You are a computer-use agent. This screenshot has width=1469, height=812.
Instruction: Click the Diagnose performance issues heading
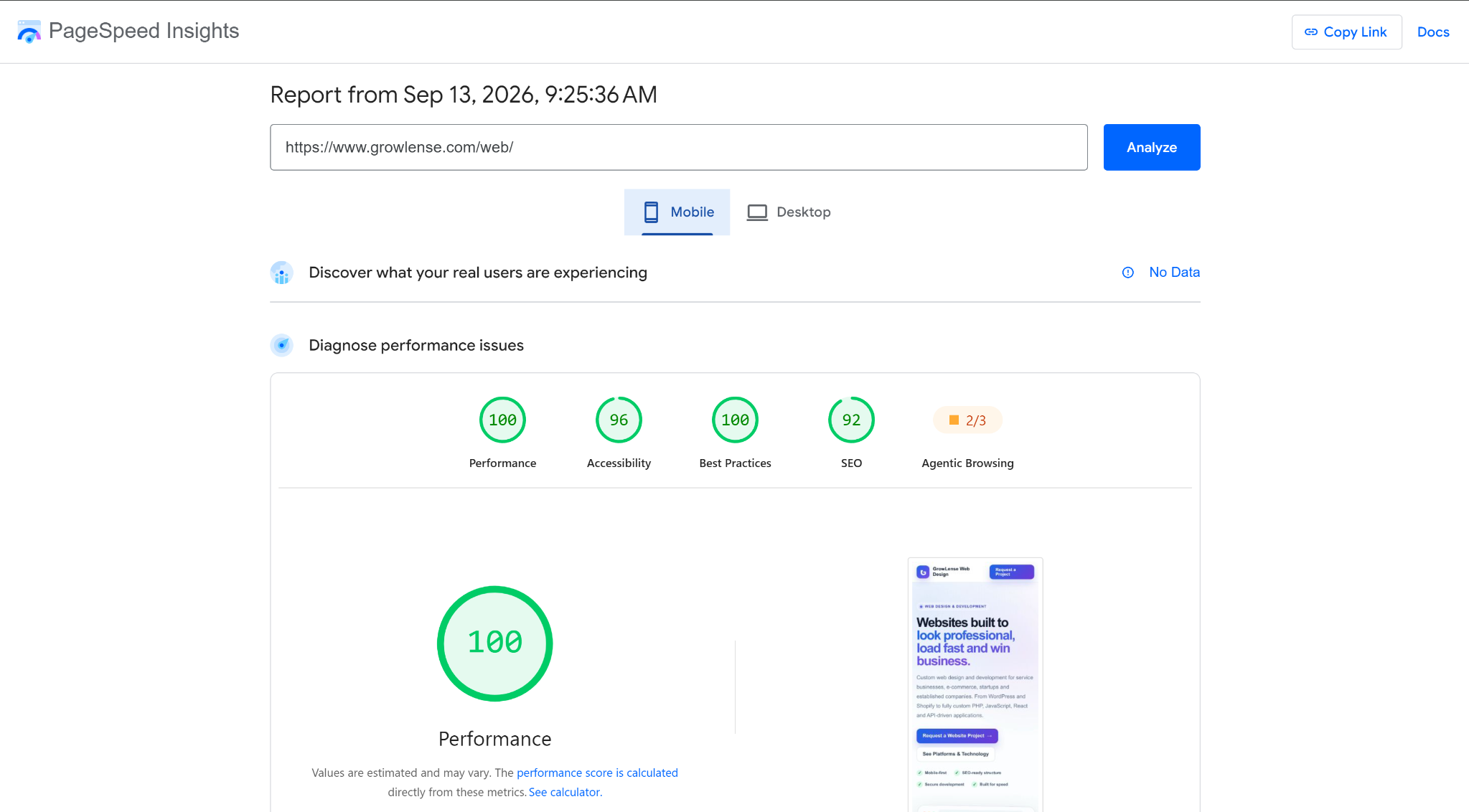pyautogui.click(x=416, y=345)
